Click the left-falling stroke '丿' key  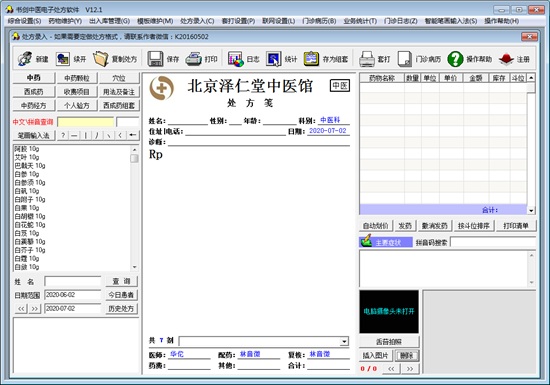coord(97,135)
